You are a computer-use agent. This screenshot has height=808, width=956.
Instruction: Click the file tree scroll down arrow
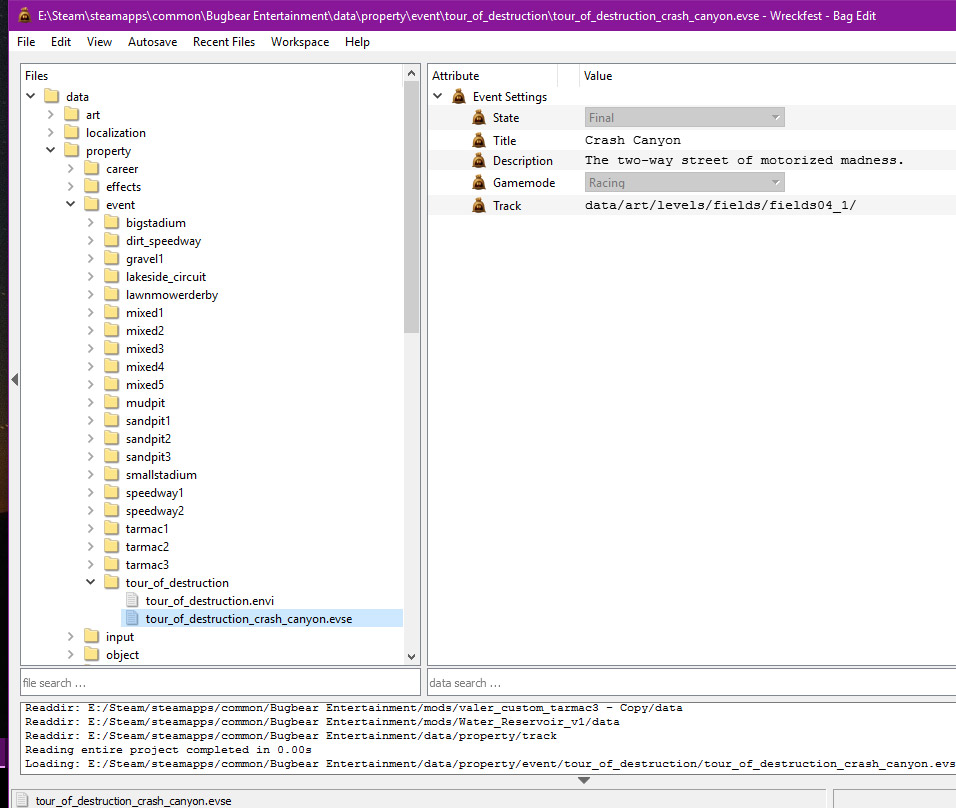pyautogui.click(x=412, y=657)
